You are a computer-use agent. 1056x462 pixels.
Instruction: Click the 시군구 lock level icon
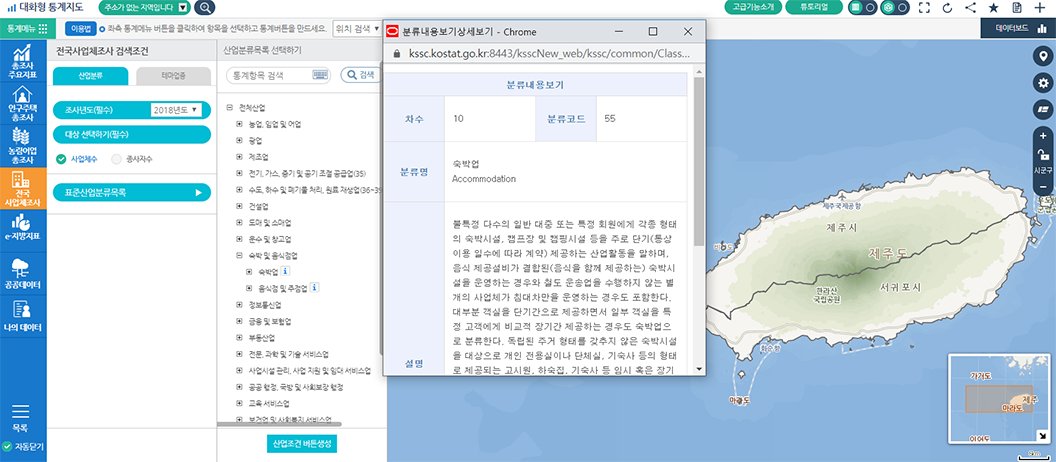click(x=1043, y=155)
